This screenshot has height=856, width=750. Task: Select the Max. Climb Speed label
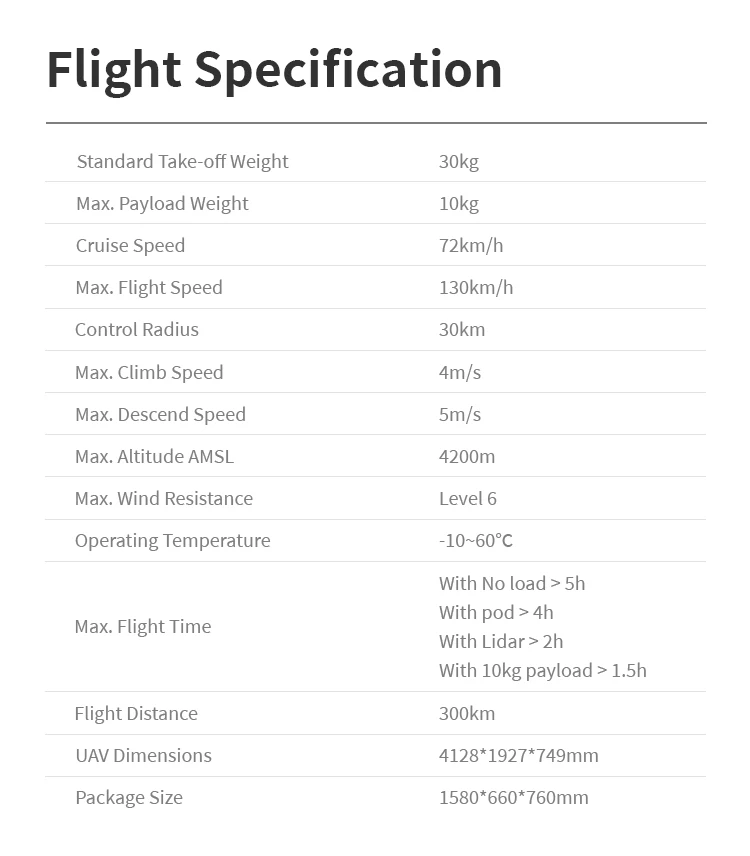tap(149, 373)
